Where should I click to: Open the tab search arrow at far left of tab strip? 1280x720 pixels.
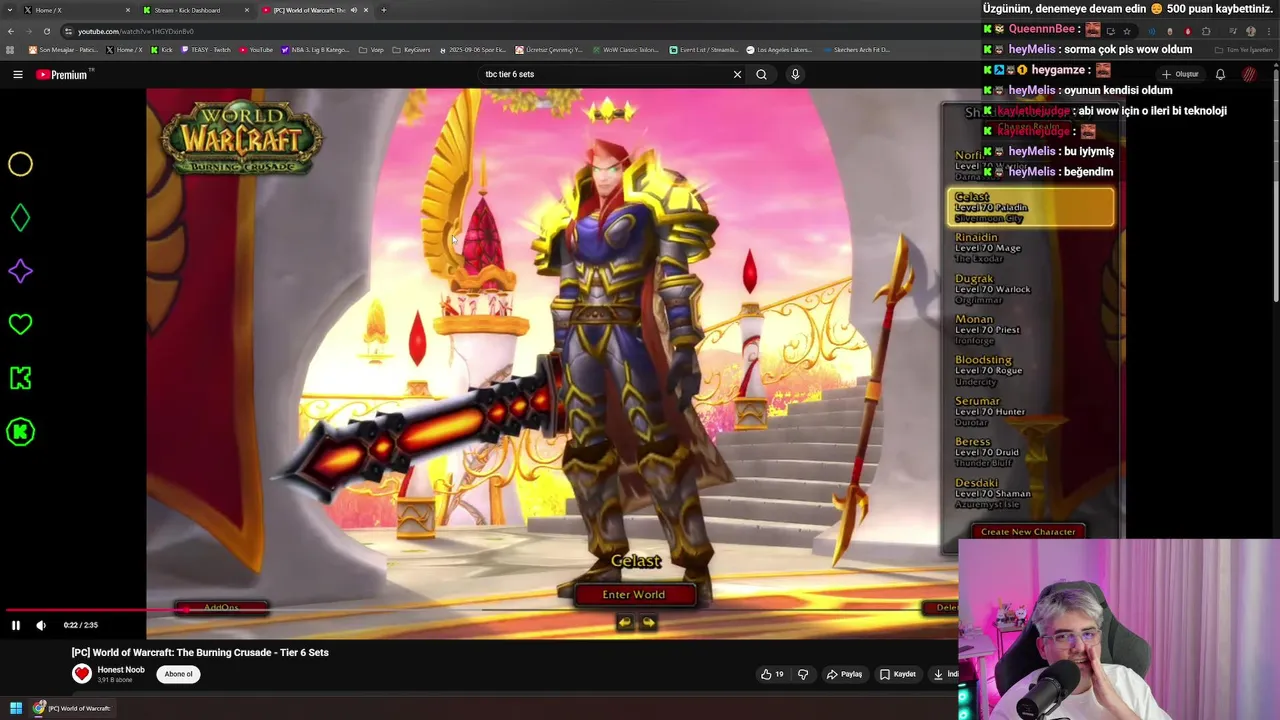pos(11,10)
